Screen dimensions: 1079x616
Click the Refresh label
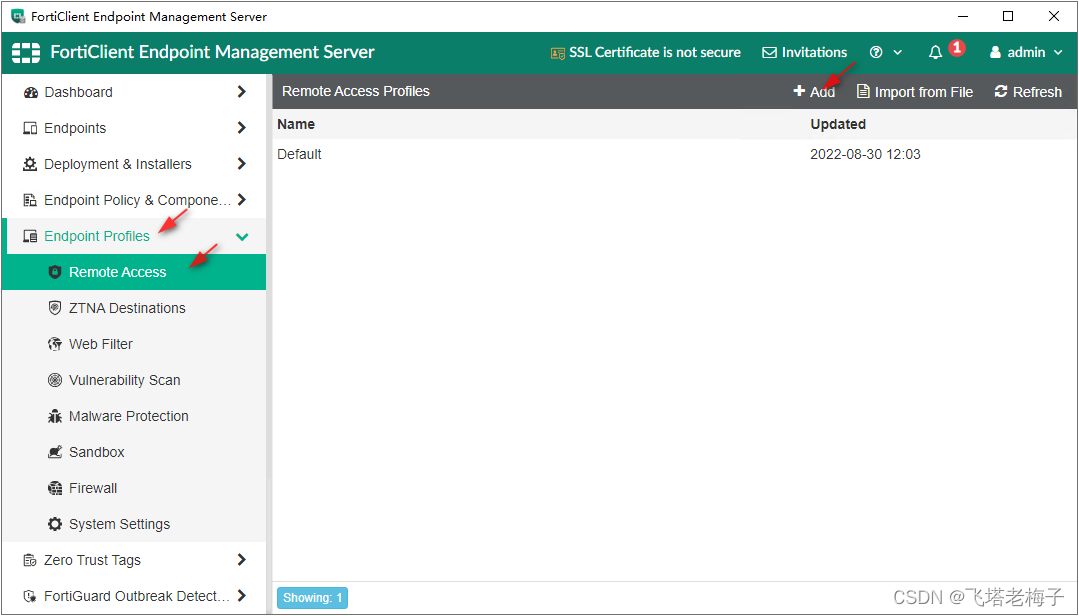point(1038,92)
